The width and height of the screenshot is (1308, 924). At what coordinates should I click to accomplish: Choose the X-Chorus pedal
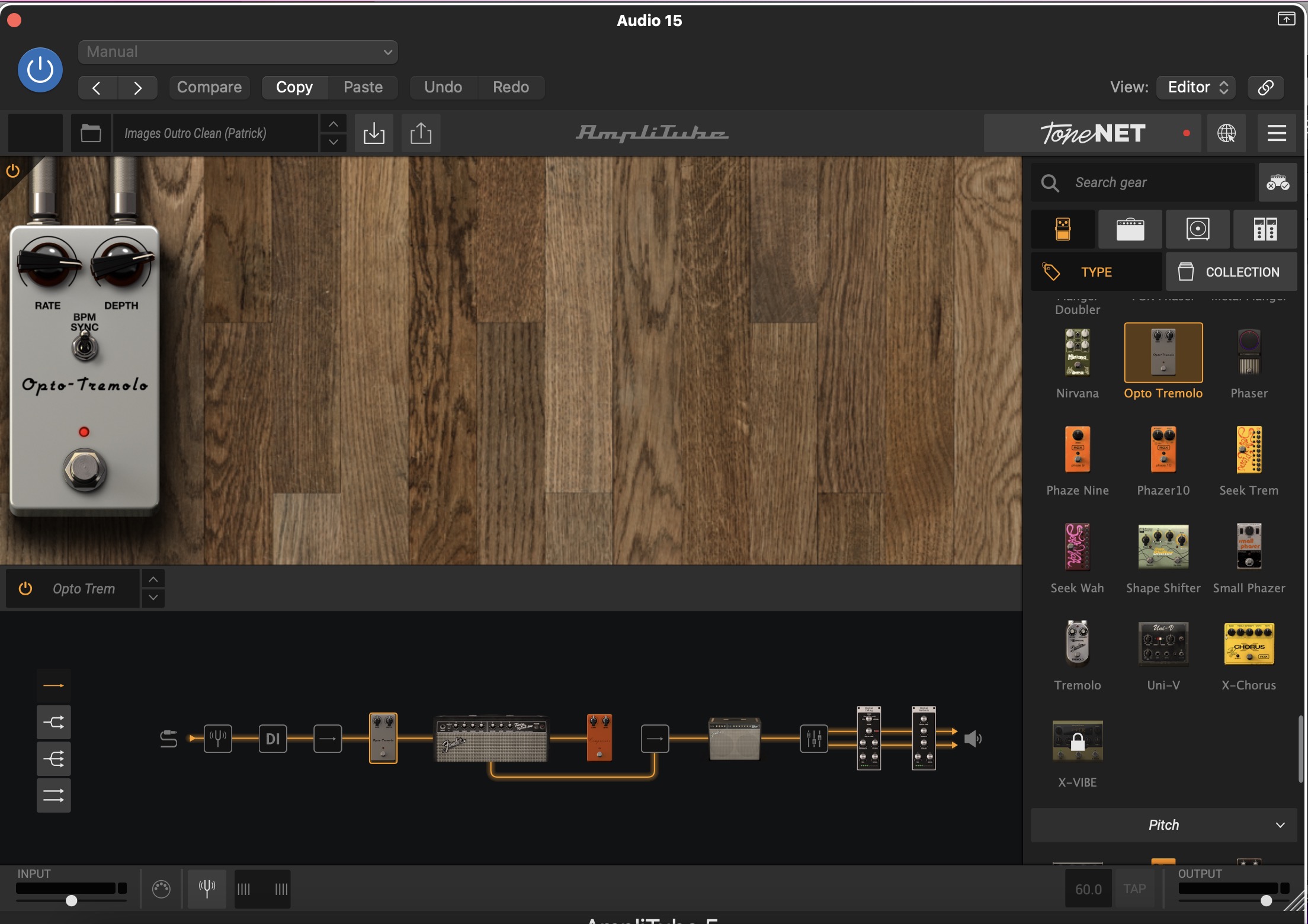click(x=1249, y=643)
